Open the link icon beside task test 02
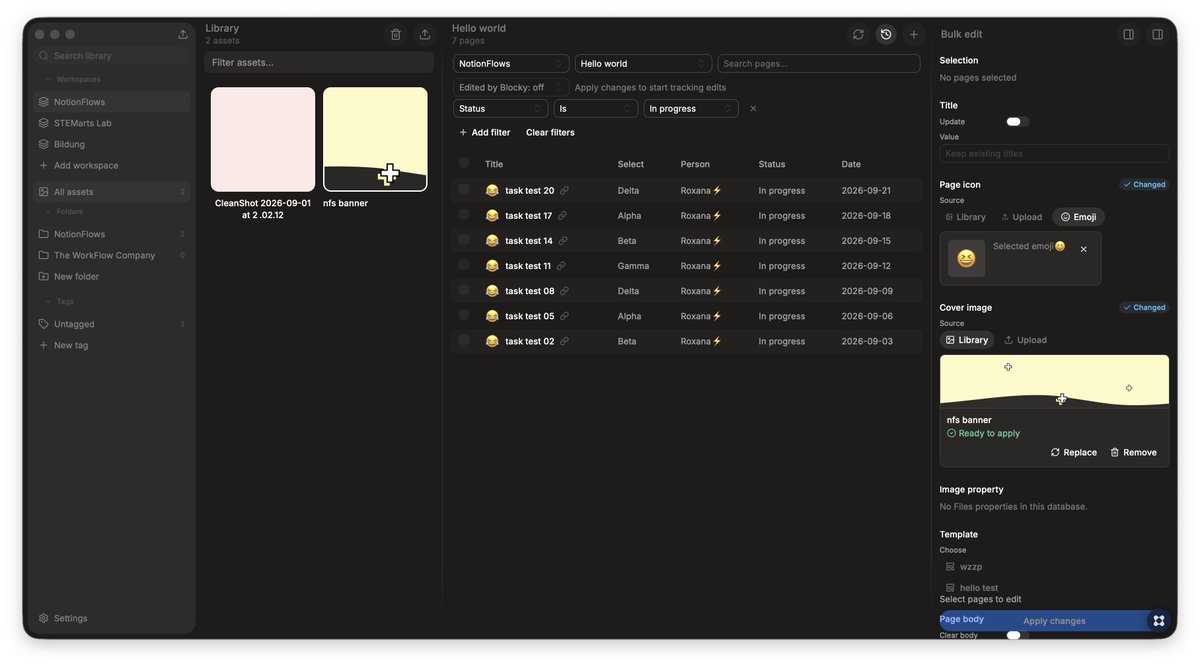The image size is (1200, 667). 564,341
